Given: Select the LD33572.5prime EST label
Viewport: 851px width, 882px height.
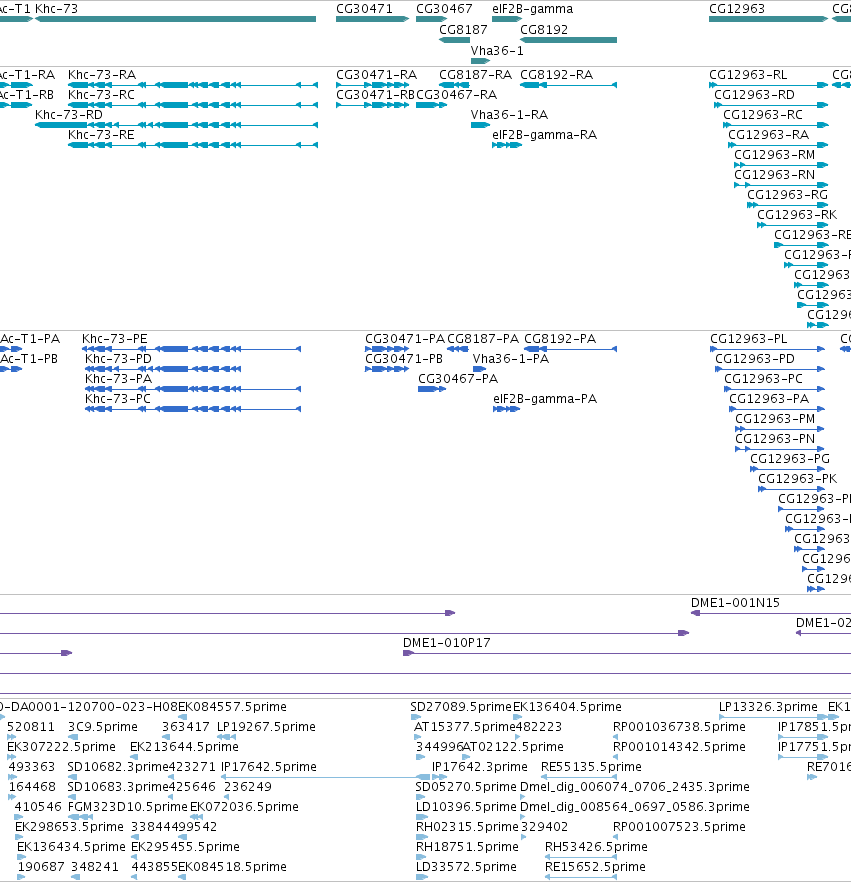Looking at the screenshot, I should coord(466,867).
